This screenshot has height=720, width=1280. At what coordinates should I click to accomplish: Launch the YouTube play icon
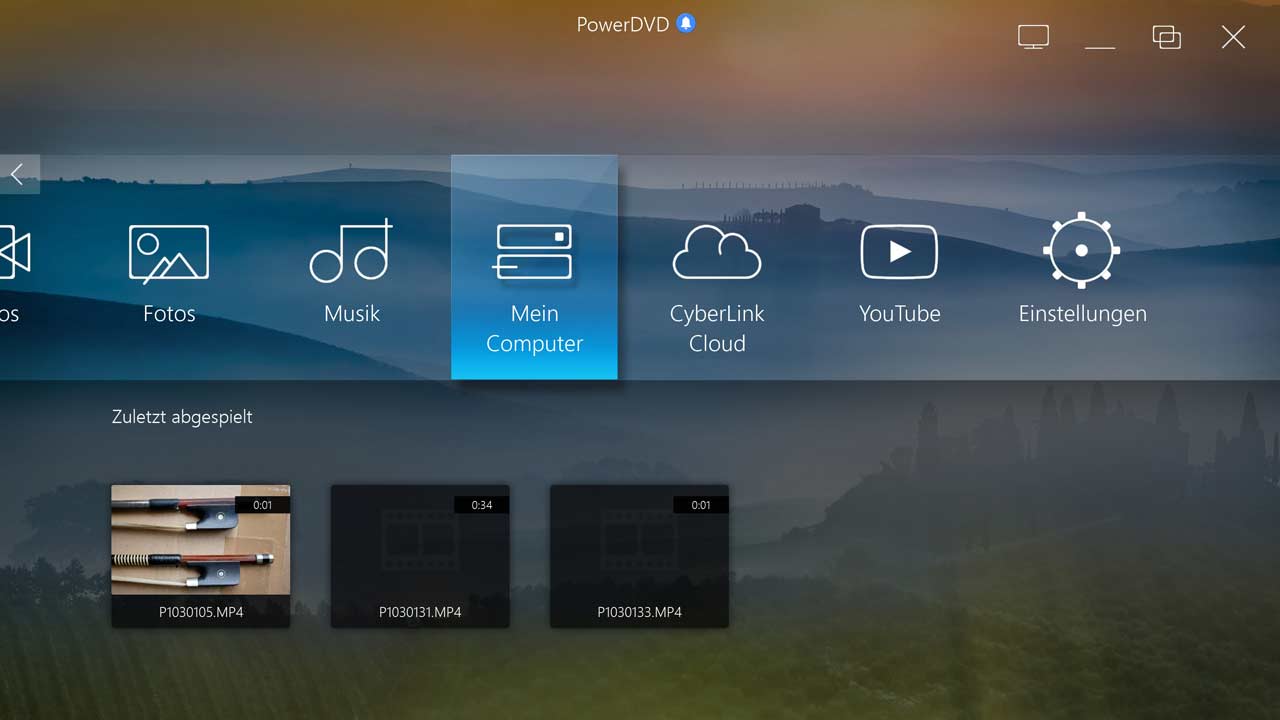tap(899, 252)
